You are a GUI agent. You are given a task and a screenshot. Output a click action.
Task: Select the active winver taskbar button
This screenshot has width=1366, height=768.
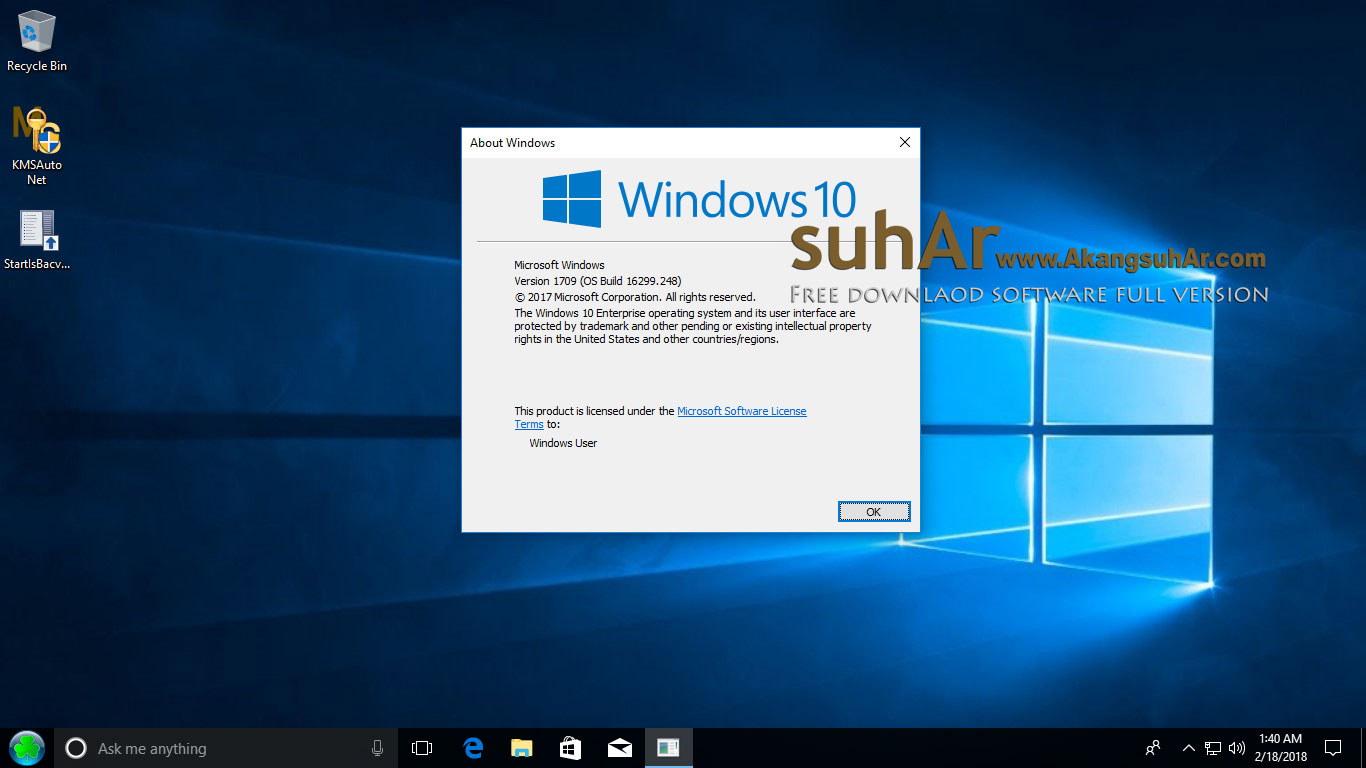(x=669, y=748)
